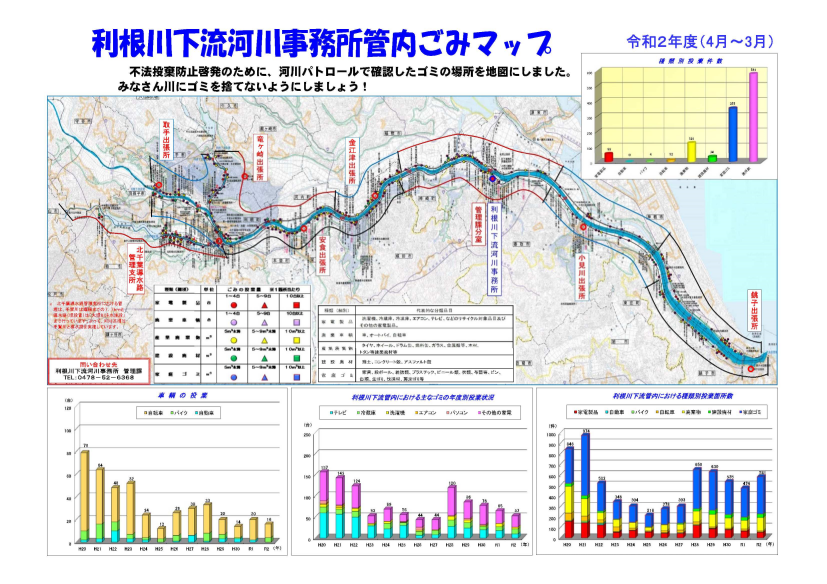This screenshot has height=584, width=827.
Task: Click the red bar in 種類別投棄件数 chart
Action: coord(609,157)
